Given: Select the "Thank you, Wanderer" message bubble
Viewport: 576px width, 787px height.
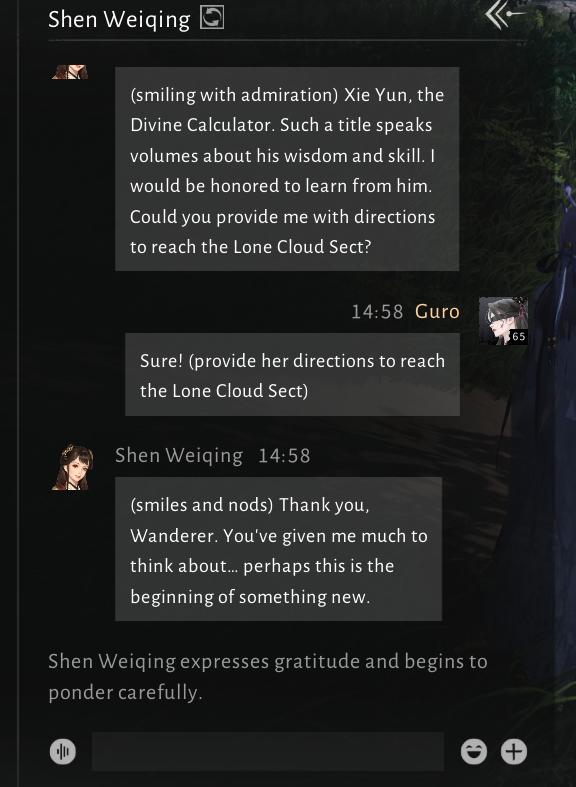Looking at the screenshot, I should pyautogui.click(x=278, y=549).
